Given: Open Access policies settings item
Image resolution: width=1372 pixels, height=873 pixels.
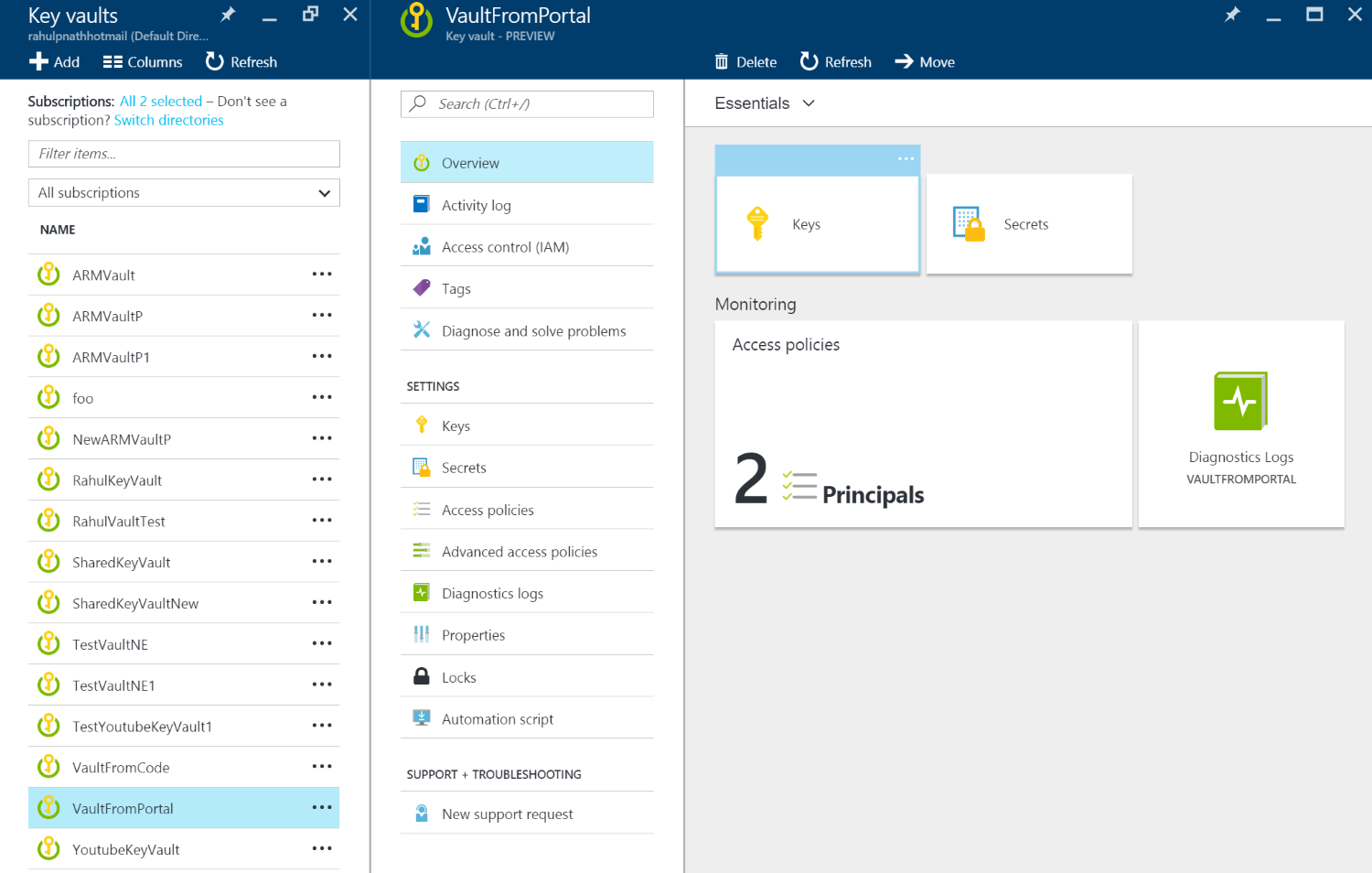Looking at the screenshot, I should pyautogui.click(x=527, y=510).
